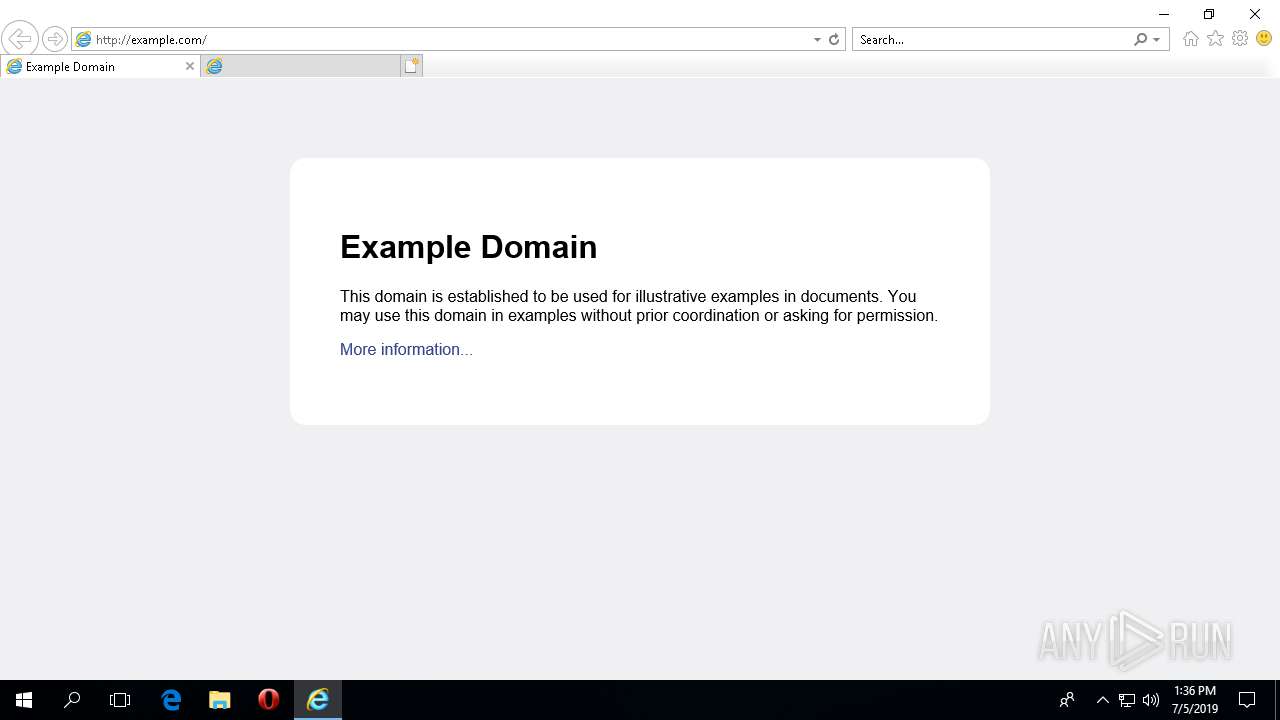Switch to the second blank tab
The width and height of the screenshot is (1280, 720).
click(300, 66)
